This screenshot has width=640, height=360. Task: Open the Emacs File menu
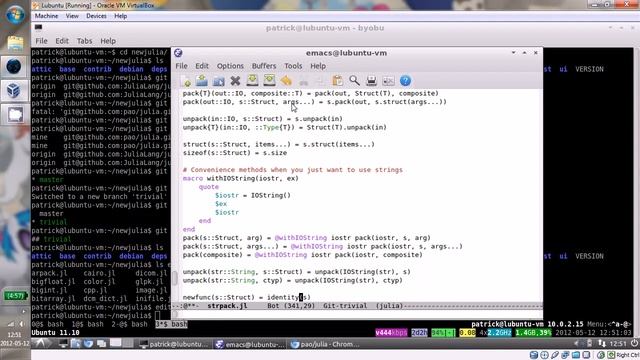coord(181,66)
